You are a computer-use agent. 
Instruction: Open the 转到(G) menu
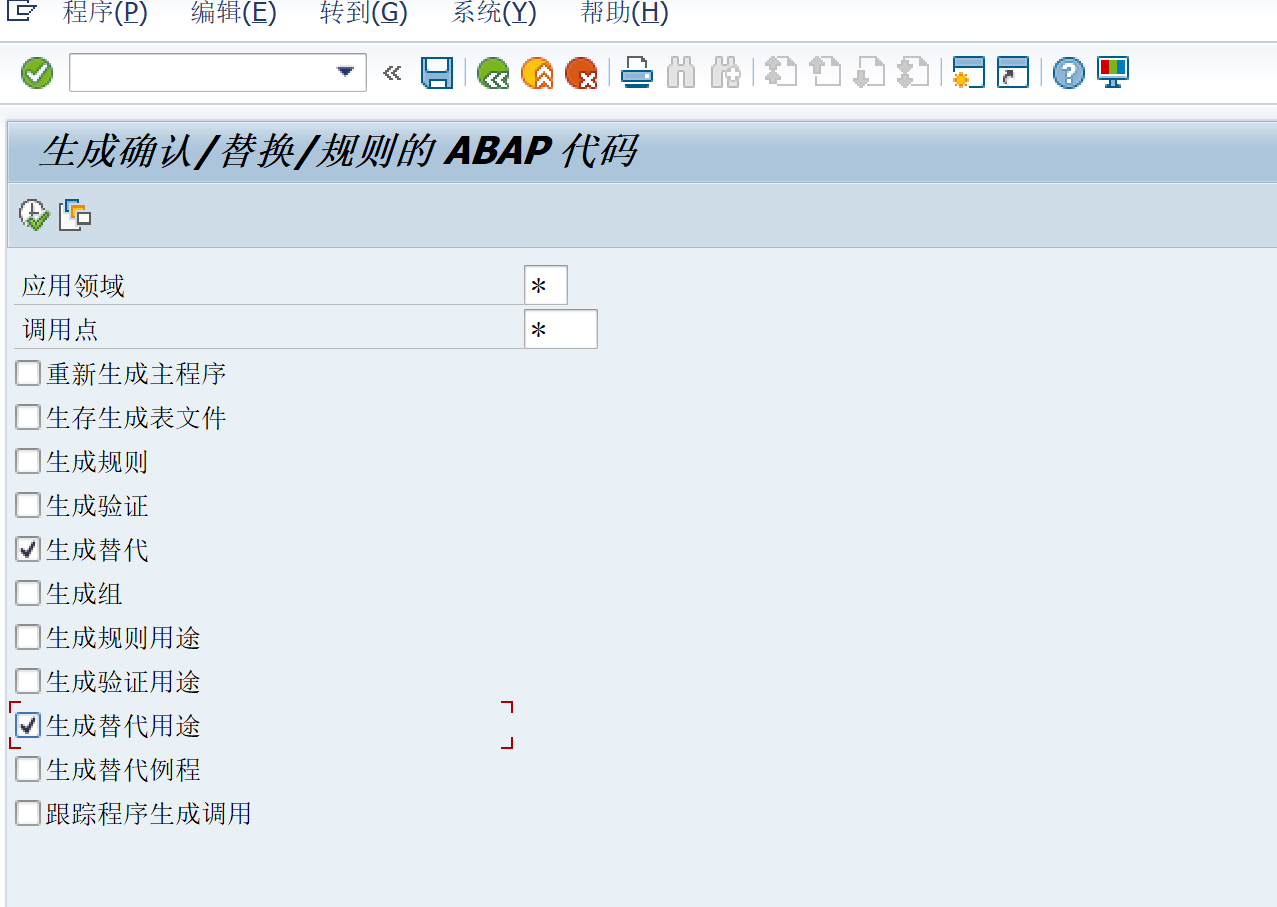point(364,13)
